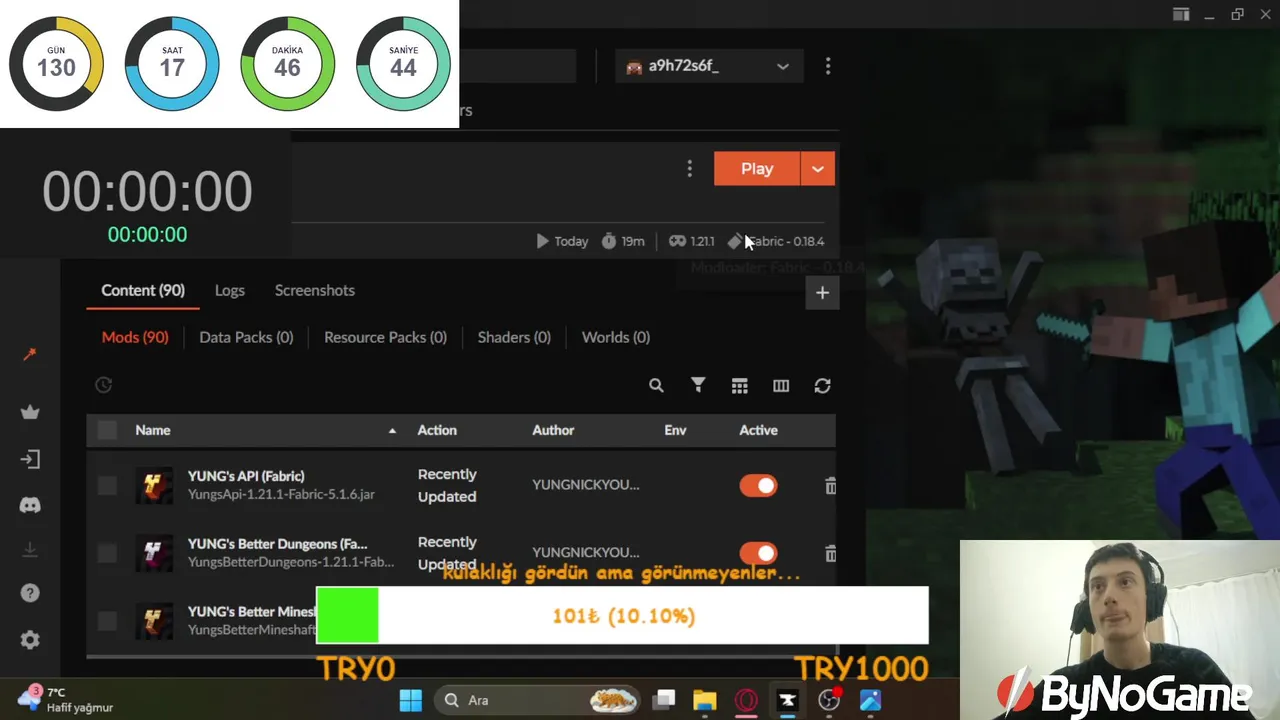
Task: Open the weather widget 7°C Hafif yağmur
Action: 66,699
